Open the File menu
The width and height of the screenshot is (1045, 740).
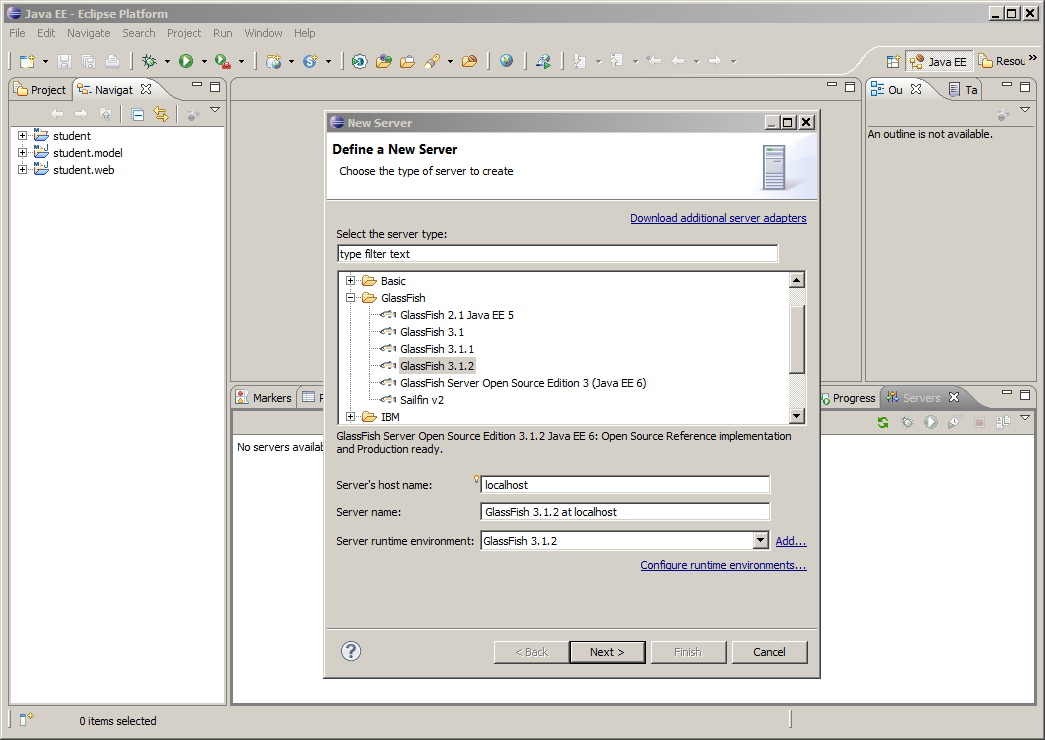17,33
